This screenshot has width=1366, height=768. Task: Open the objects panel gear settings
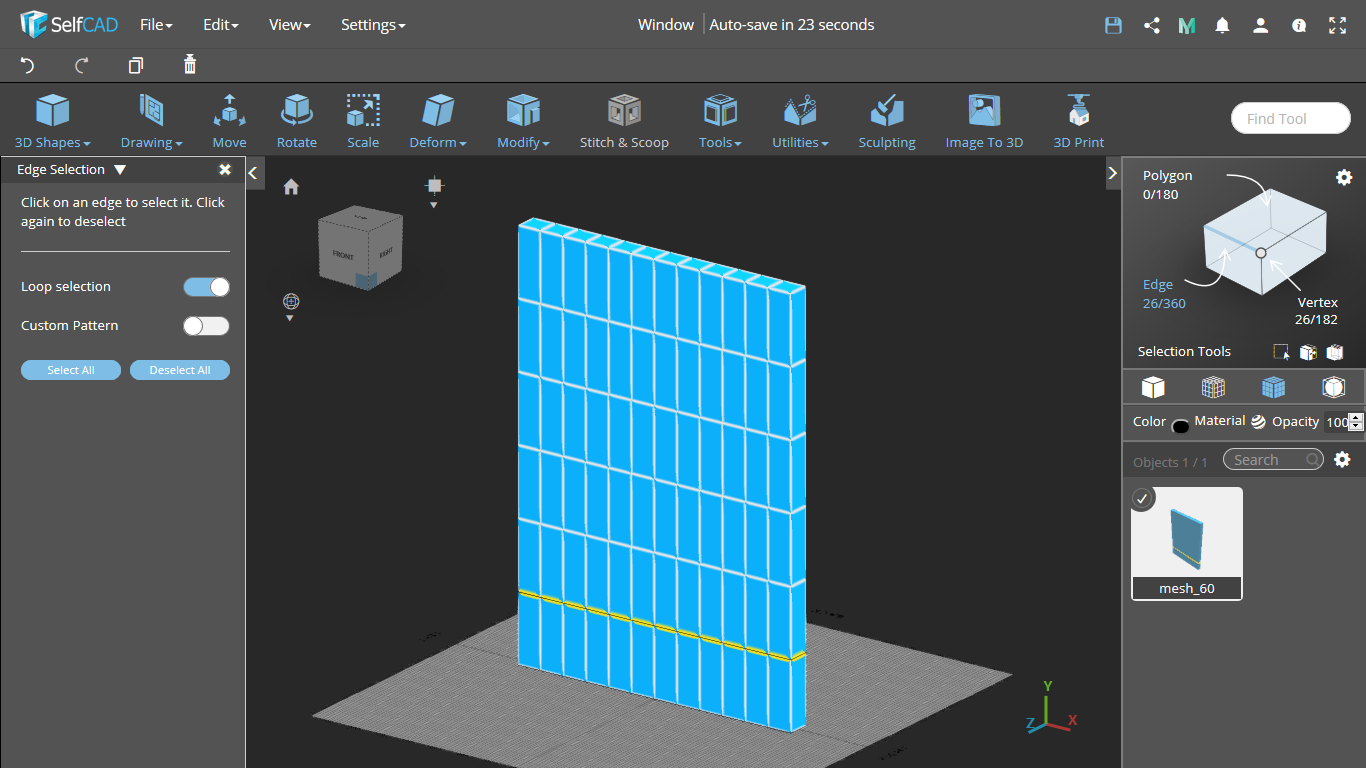[x=1343, y=460]
